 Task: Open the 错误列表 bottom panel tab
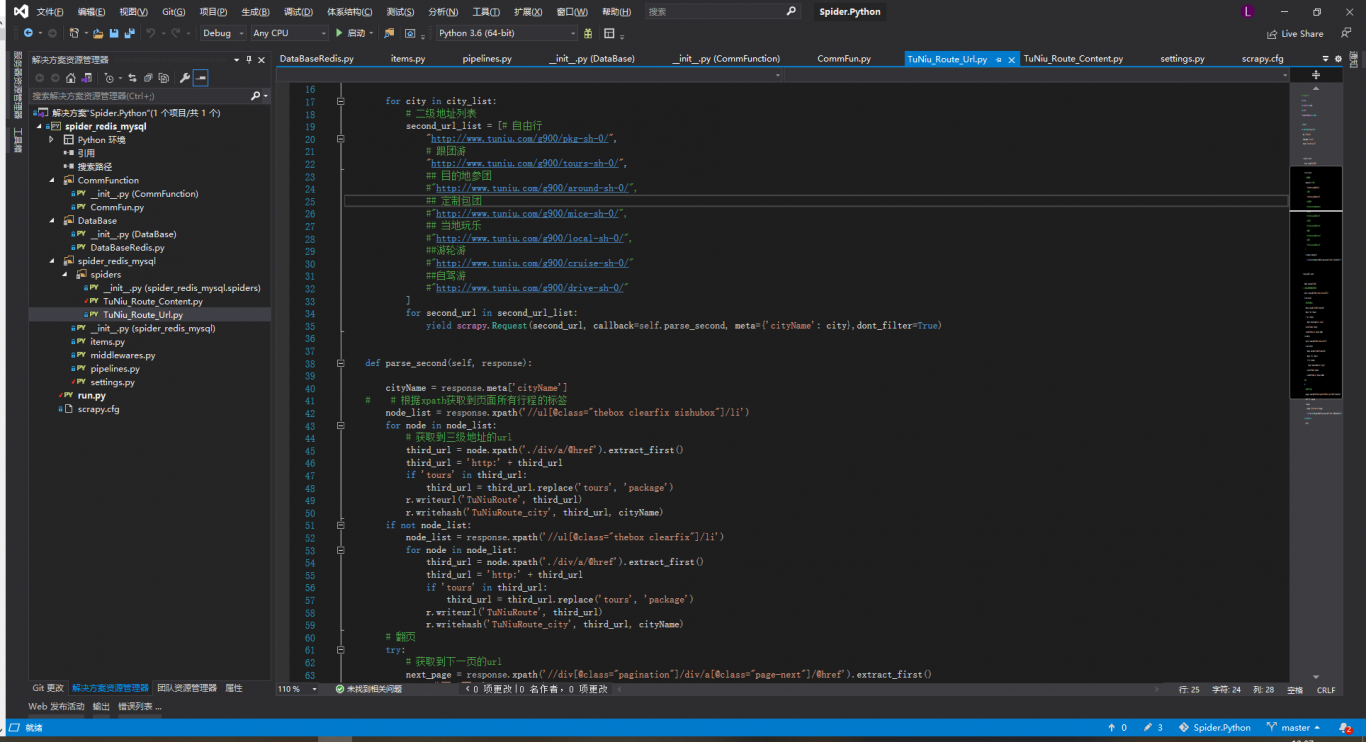139,706
